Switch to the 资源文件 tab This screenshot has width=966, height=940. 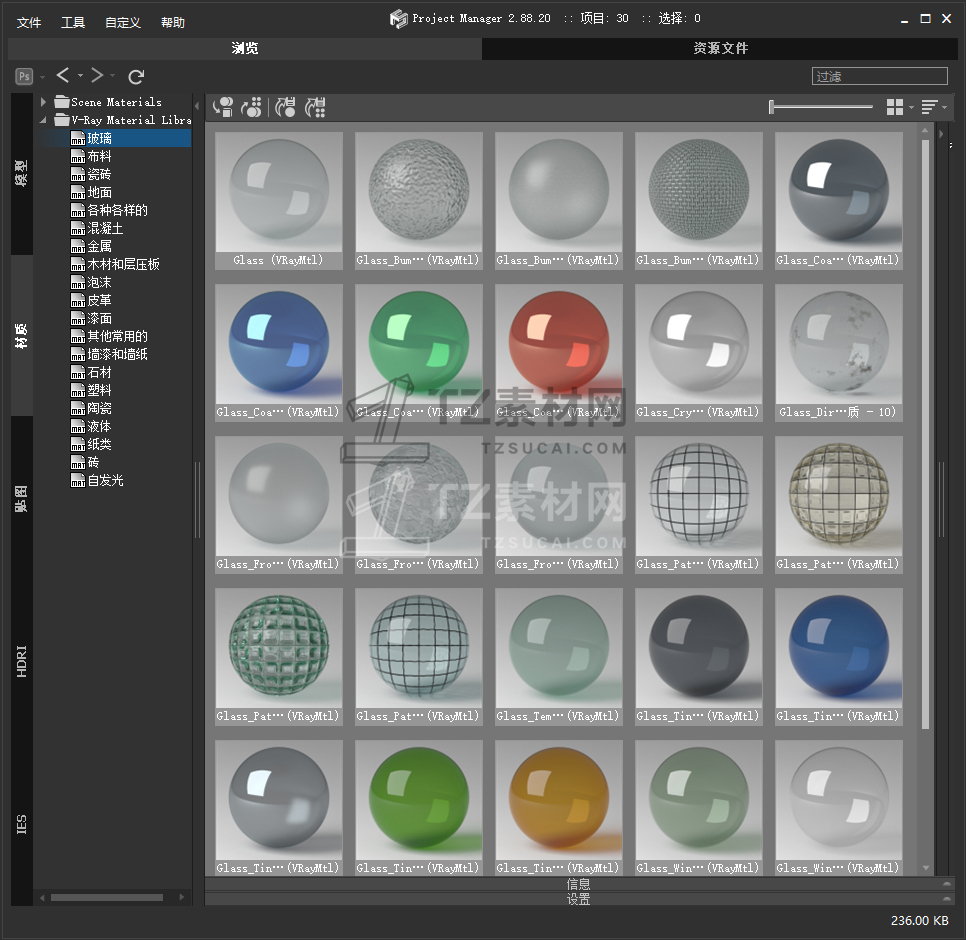(720, 48)
